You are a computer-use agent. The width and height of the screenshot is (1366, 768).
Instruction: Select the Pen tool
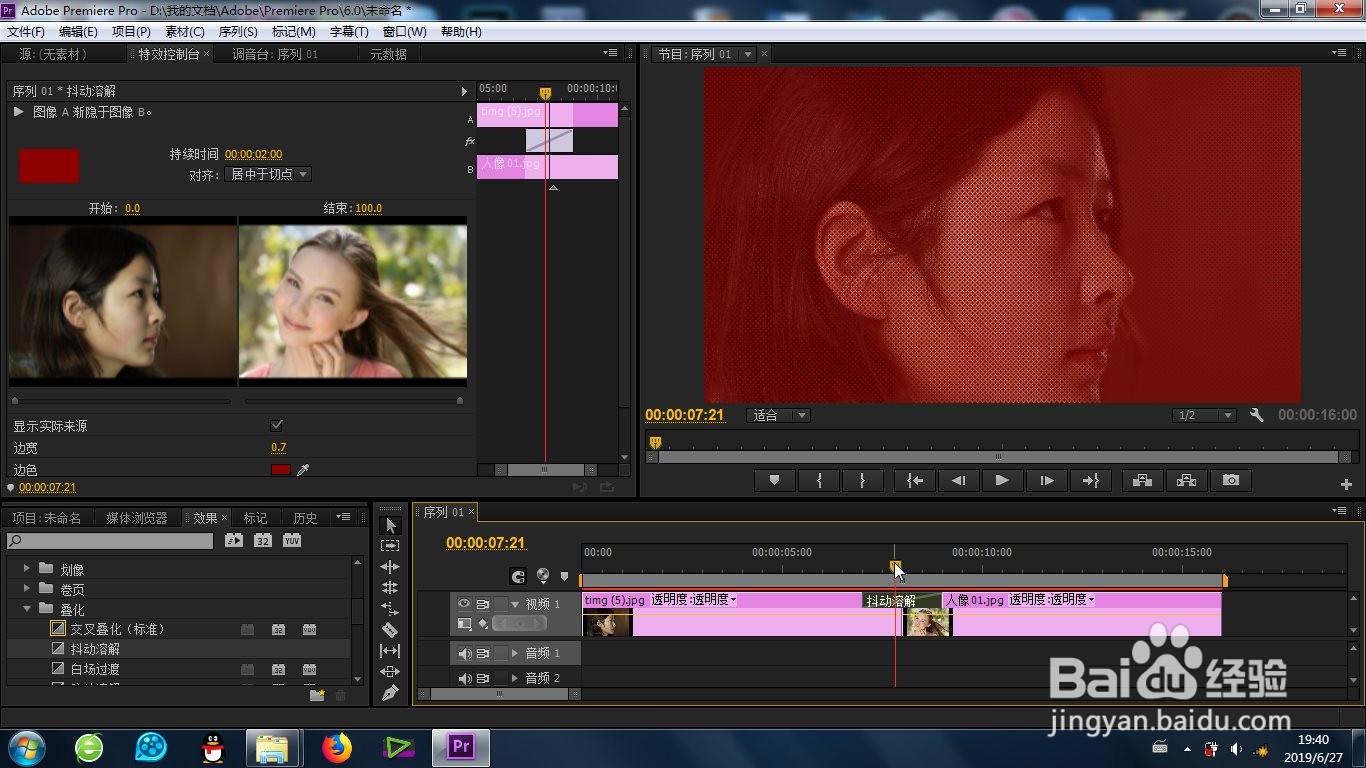390,693
